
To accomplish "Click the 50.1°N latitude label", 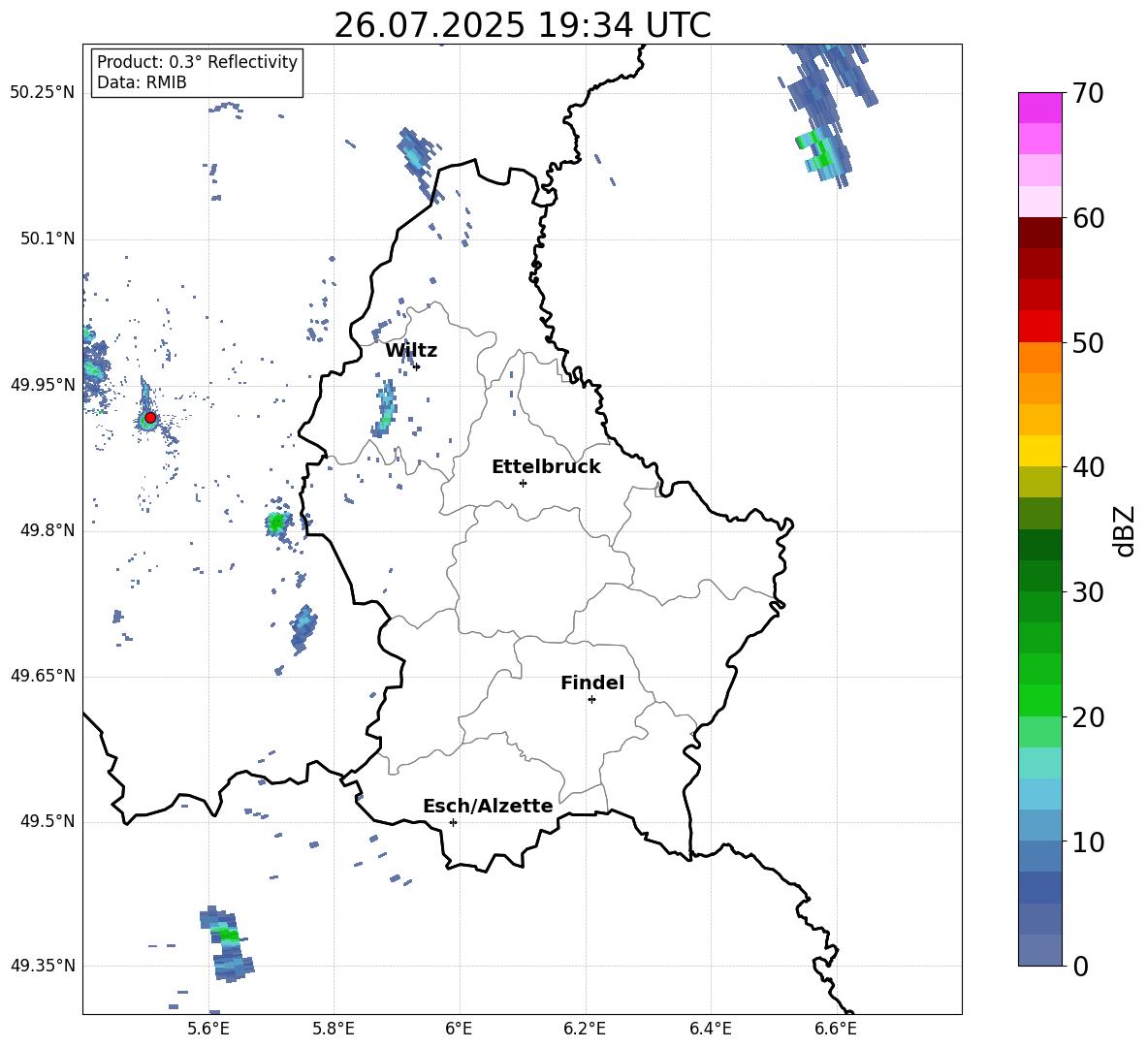I will [x=48, y=239].
